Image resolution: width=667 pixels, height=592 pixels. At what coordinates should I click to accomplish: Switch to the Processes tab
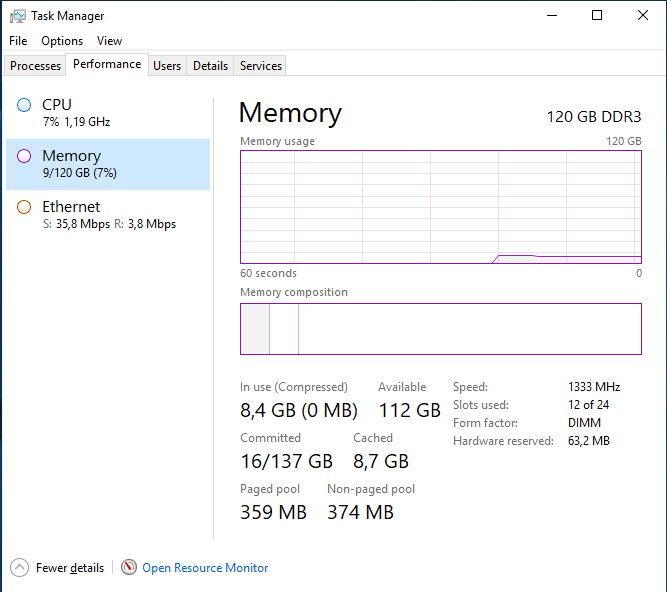(36, 66)
